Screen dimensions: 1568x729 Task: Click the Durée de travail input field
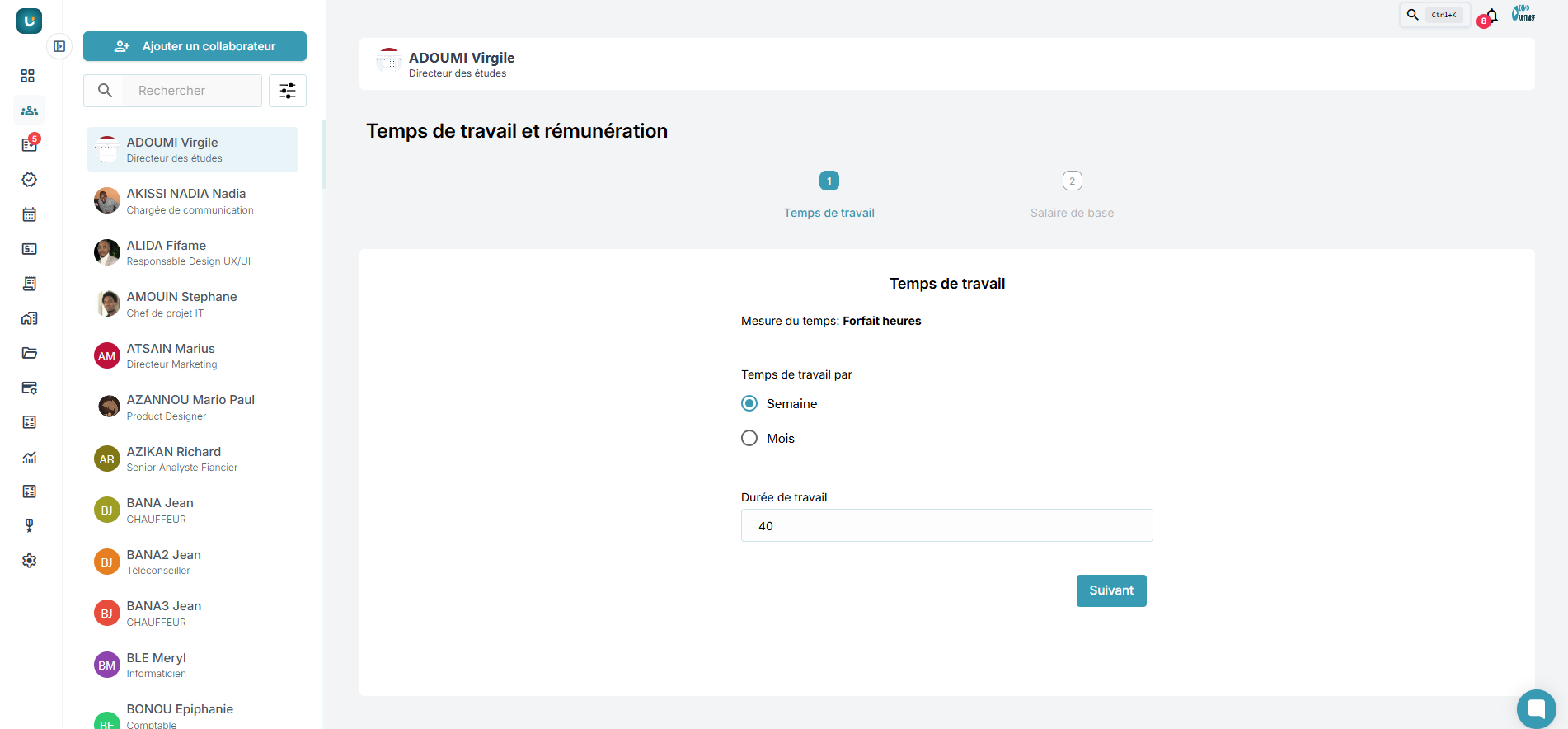click(x=946, y=525)
